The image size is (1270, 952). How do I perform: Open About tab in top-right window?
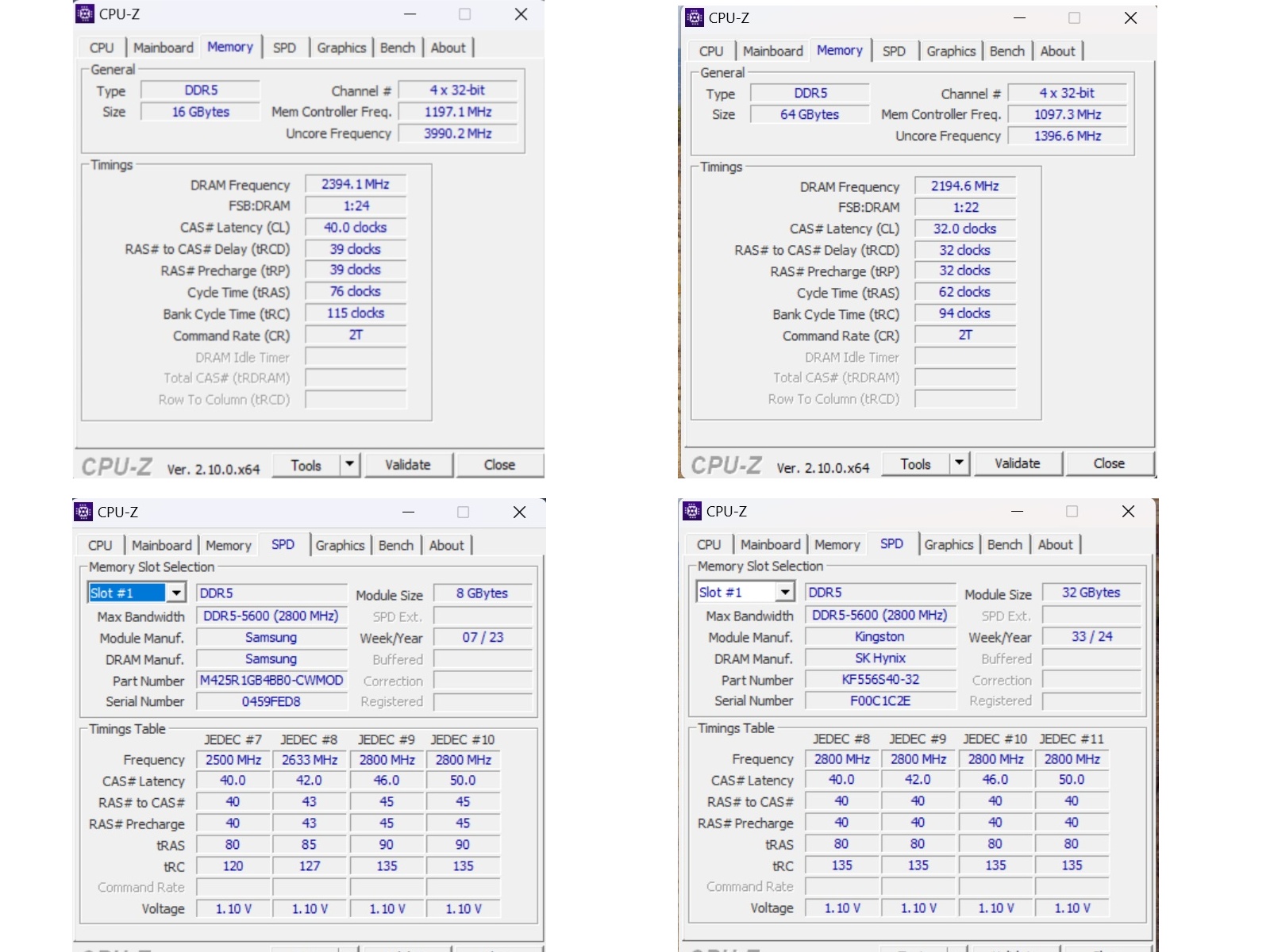point(1058,51)
